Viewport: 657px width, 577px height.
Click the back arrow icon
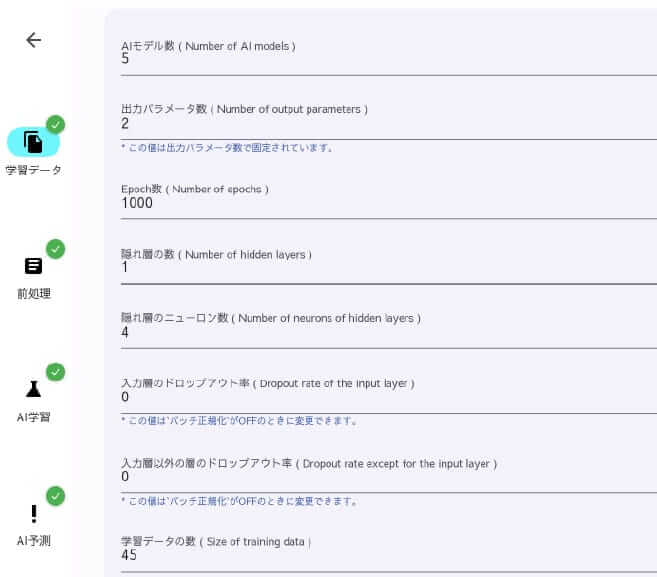pyautogui.click(x=34, y=40)
